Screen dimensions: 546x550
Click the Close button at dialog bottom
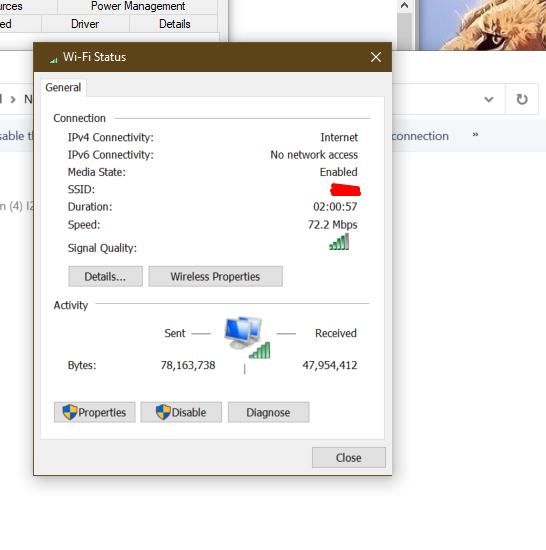[349, 457]
